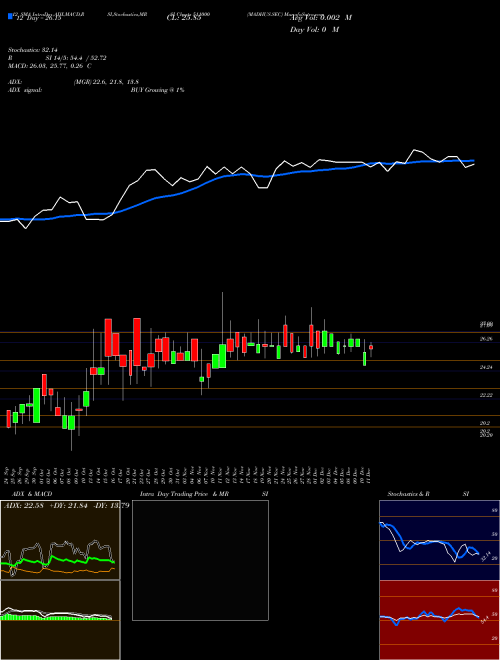Click the empty Intra Day Trading Price chart box
The height and width of the screenshot is (660, 500).
pyautogui.click(x=200, y=560)
